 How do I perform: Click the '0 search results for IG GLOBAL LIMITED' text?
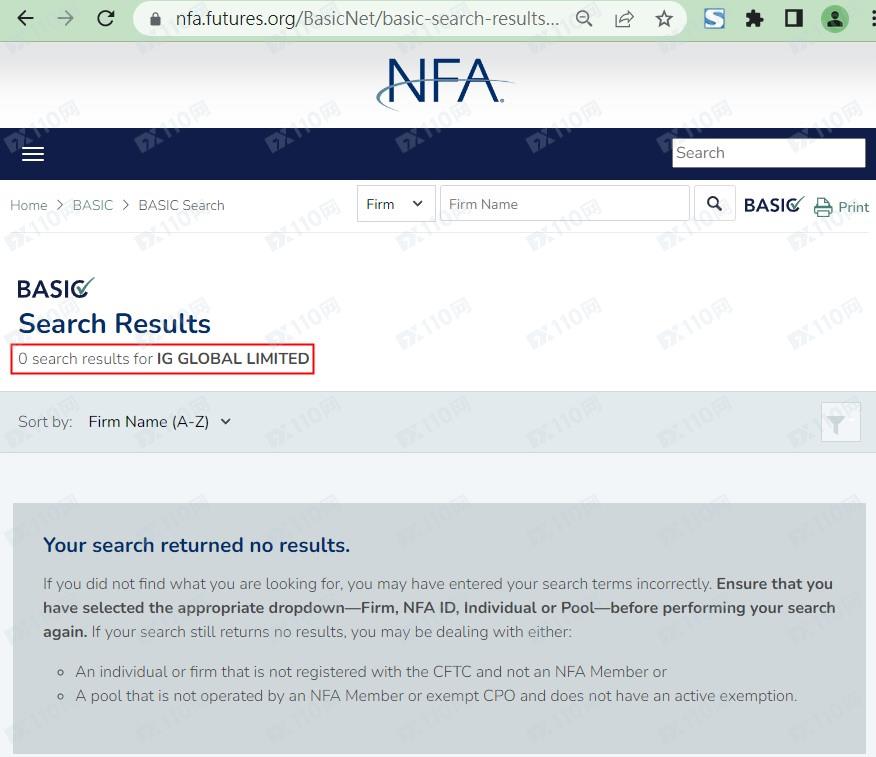click(164, 359)
